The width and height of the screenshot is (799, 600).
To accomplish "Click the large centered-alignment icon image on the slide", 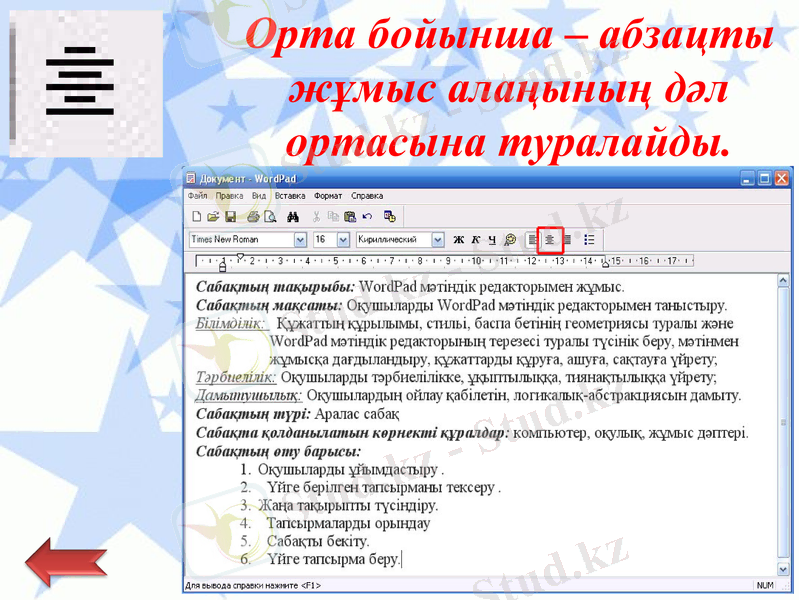I will tap(86, 83).
